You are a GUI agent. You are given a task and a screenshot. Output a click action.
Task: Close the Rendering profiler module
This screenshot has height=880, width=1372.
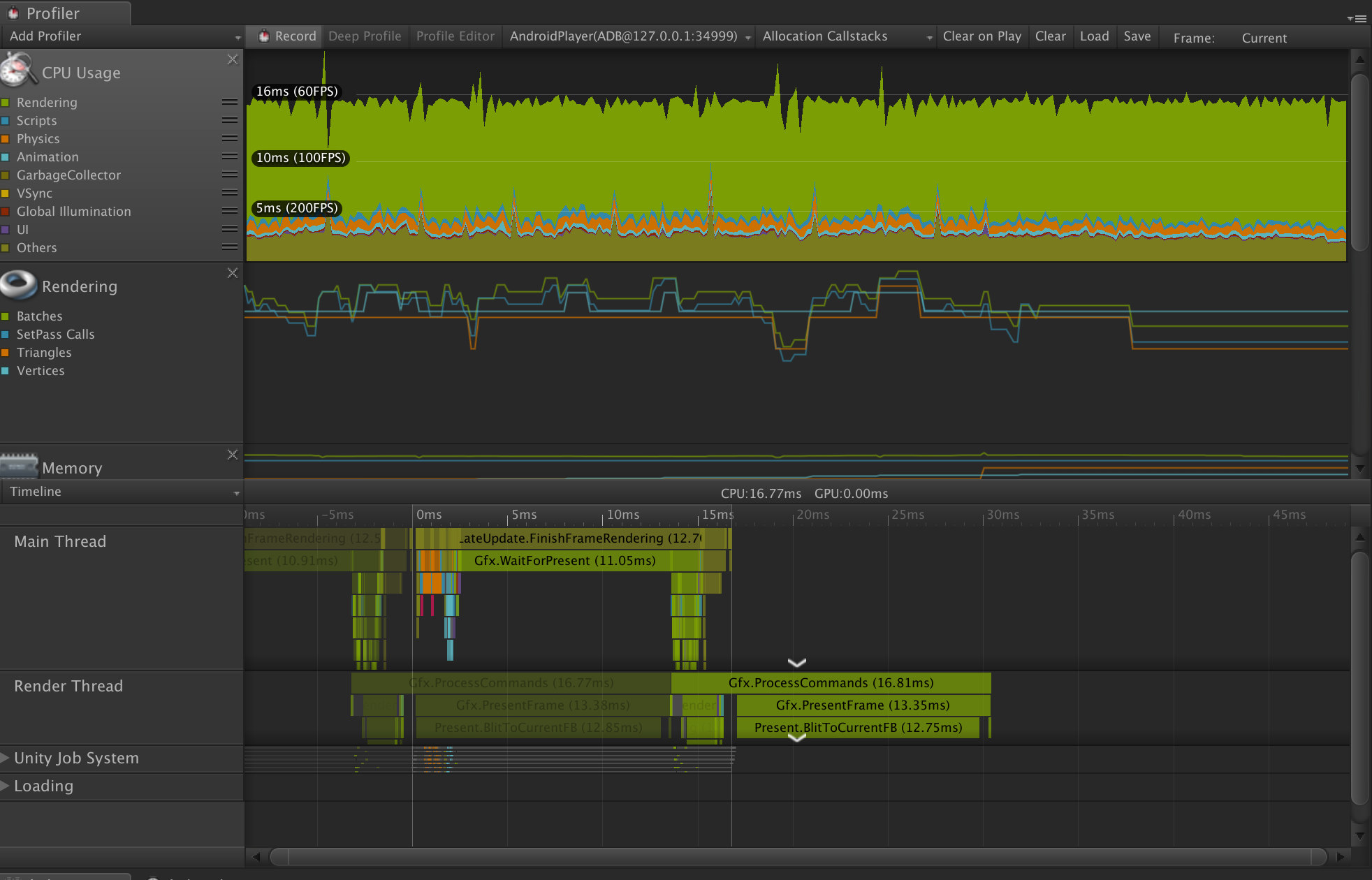(x=233, y=273)
